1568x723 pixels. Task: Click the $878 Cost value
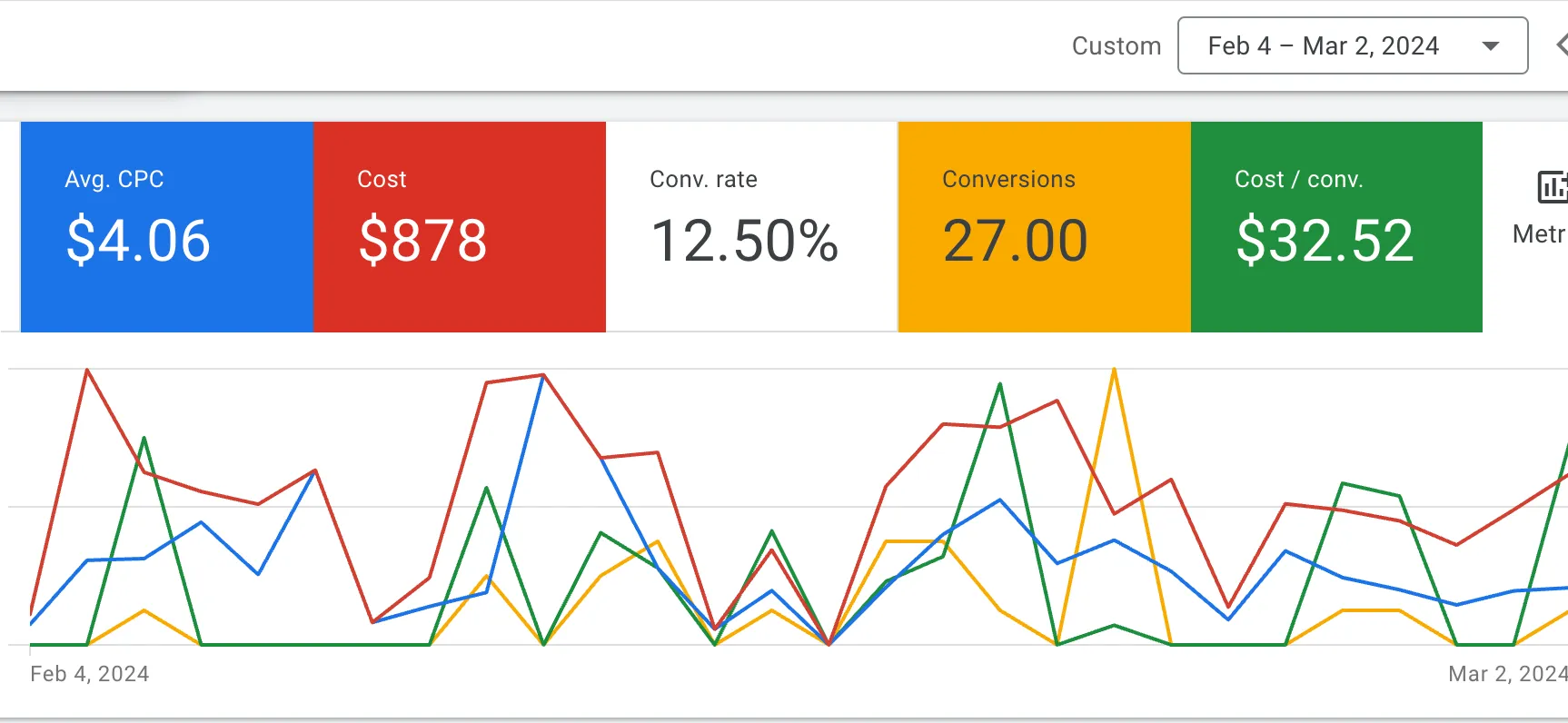[422, 241]
